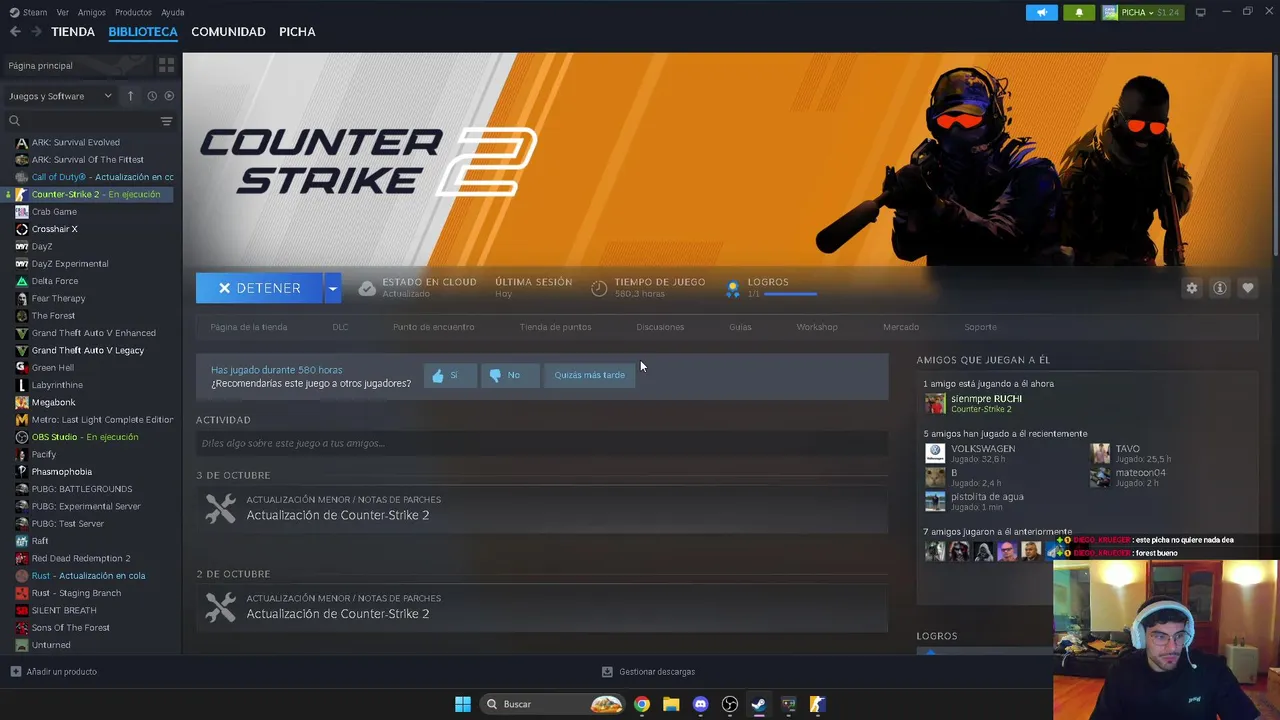Click the Windows Buscar search box
1280x720 pixels.
point(551,704)
